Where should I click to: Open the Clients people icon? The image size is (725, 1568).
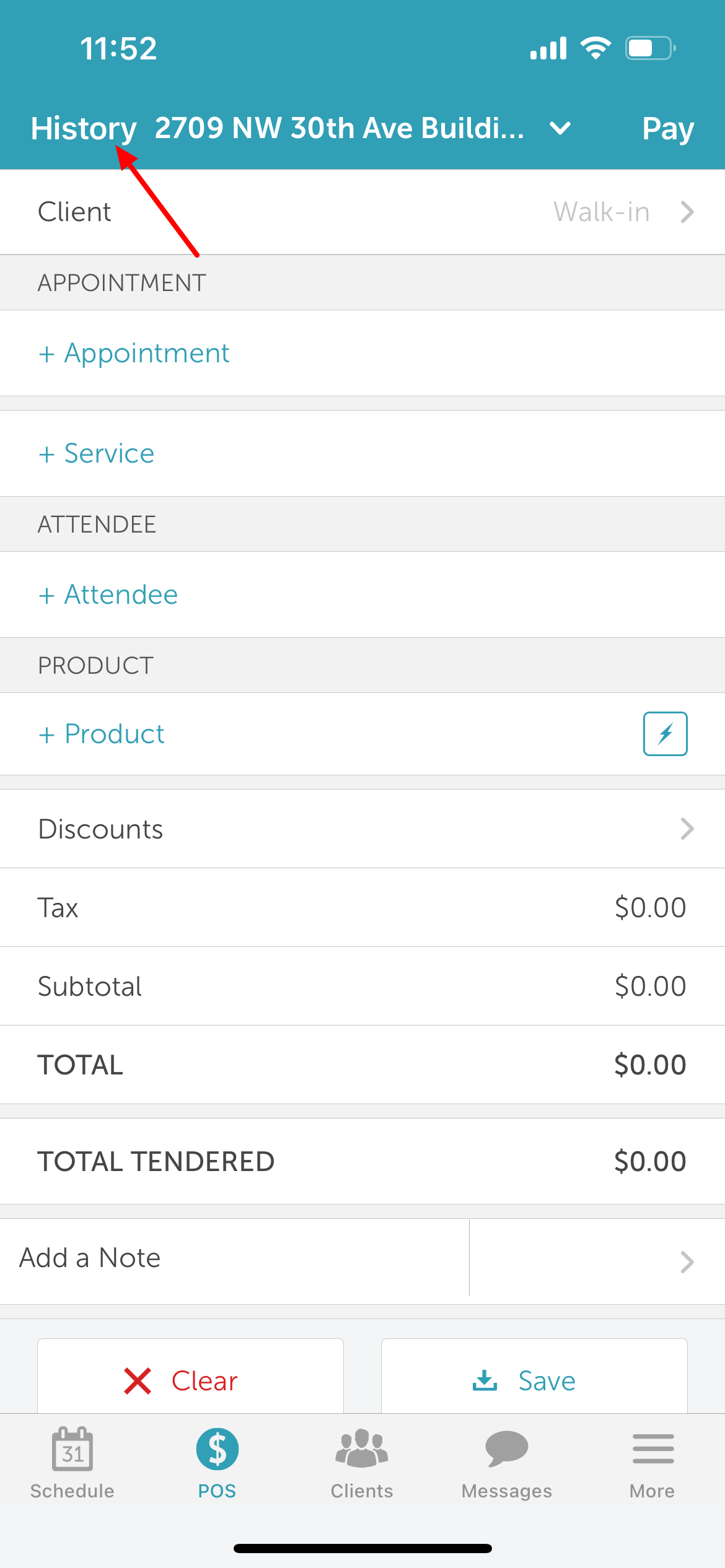[x=362, y=1448]
